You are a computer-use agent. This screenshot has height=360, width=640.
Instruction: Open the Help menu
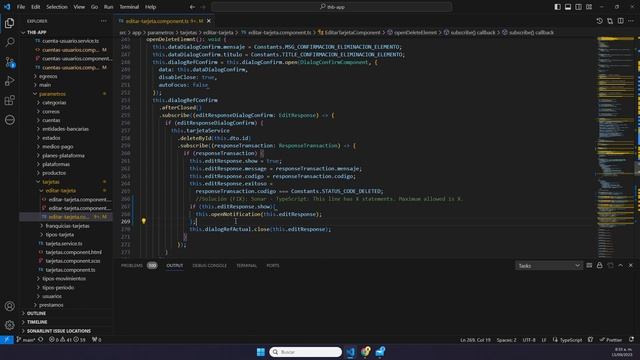[151, 7]
